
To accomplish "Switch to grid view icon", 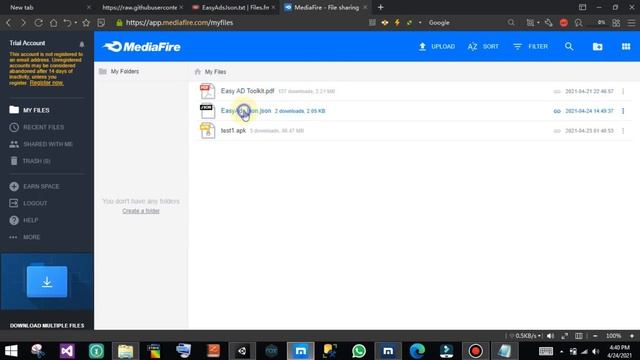I will pos(626,47).
